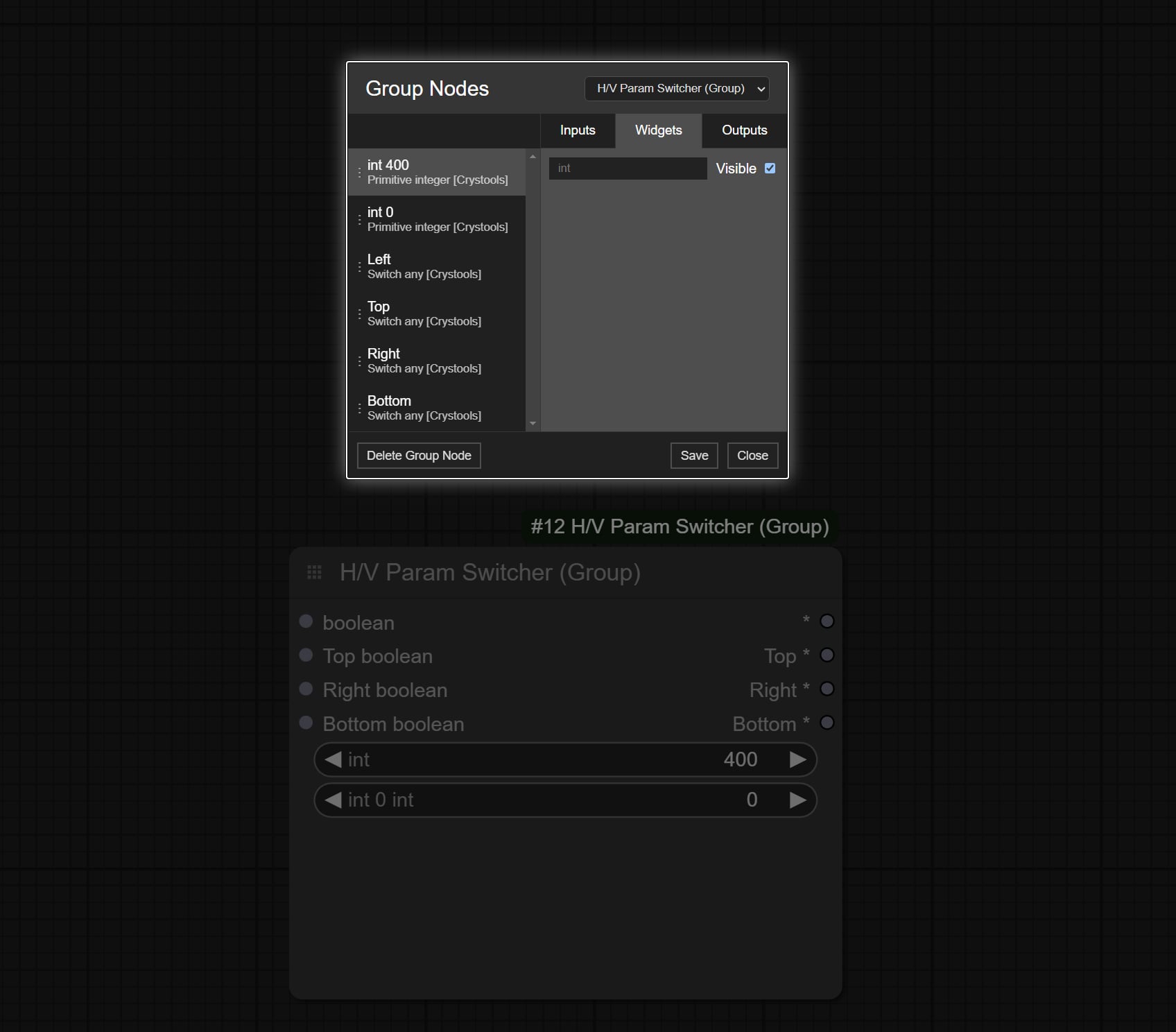The height and width of the screenshot is (1032, 1176).
Task: Select the Right switch node row
Action: pos(437,361)
